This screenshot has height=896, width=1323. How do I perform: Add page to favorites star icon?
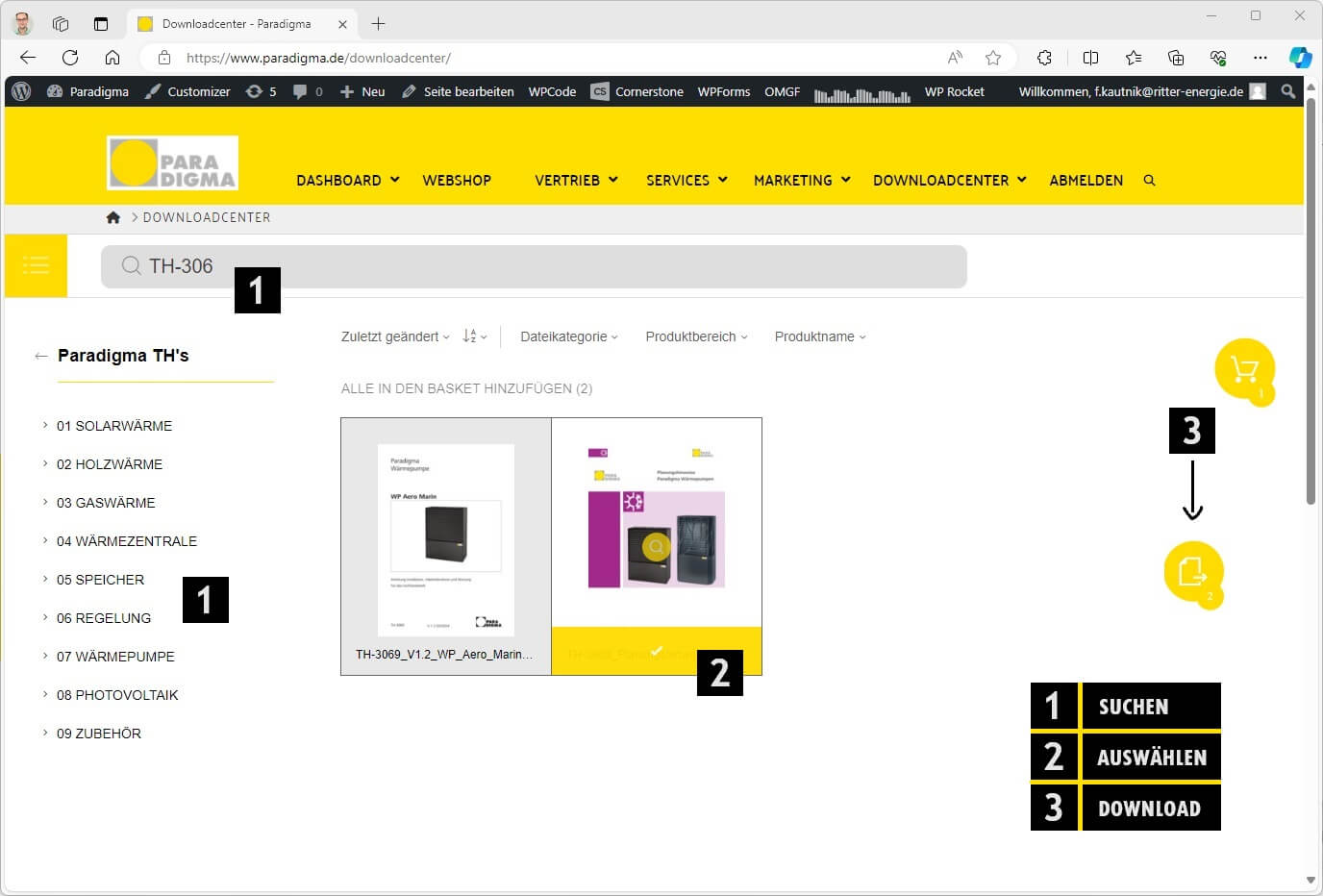tap(993, 58)
